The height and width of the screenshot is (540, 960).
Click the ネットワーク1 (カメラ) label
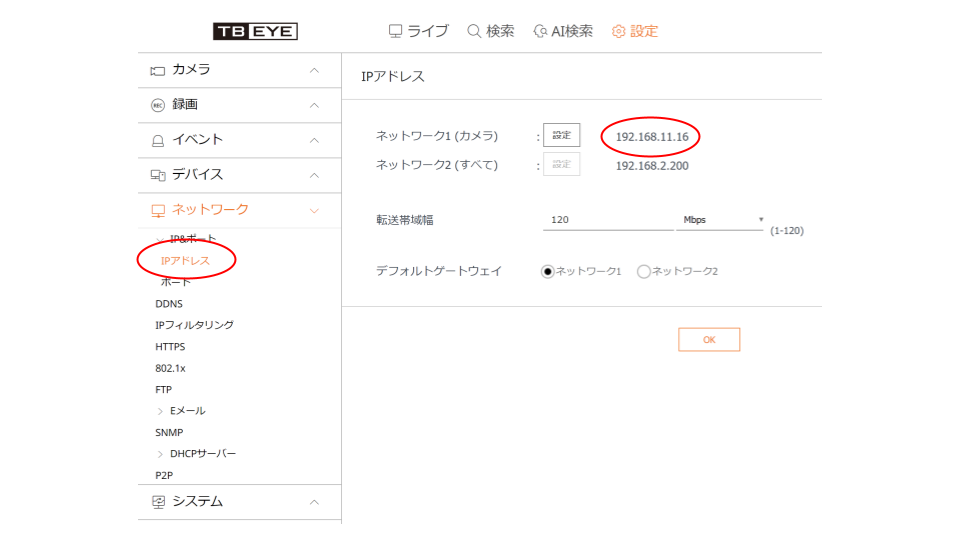(x=437, y=136)
